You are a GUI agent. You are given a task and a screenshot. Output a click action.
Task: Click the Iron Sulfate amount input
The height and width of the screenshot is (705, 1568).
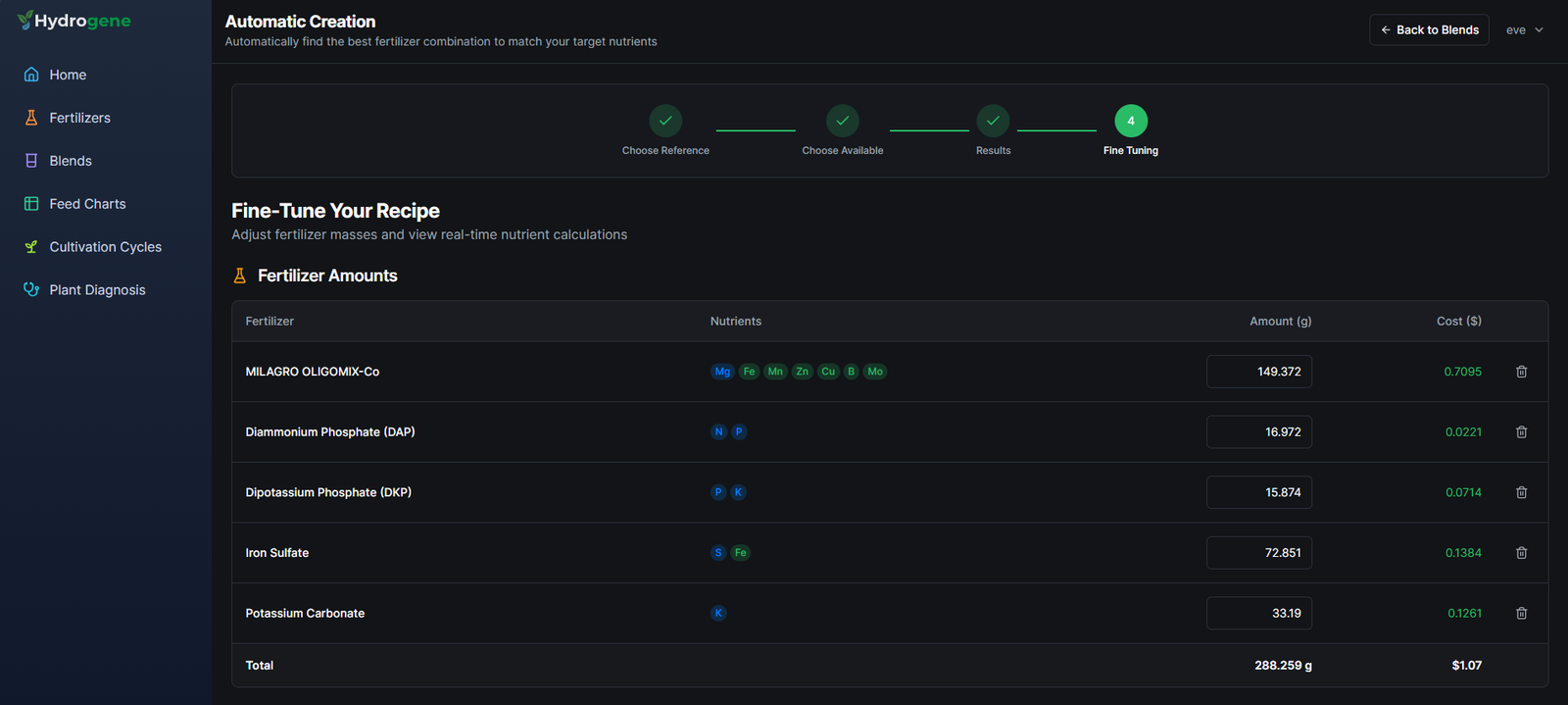1259,553
